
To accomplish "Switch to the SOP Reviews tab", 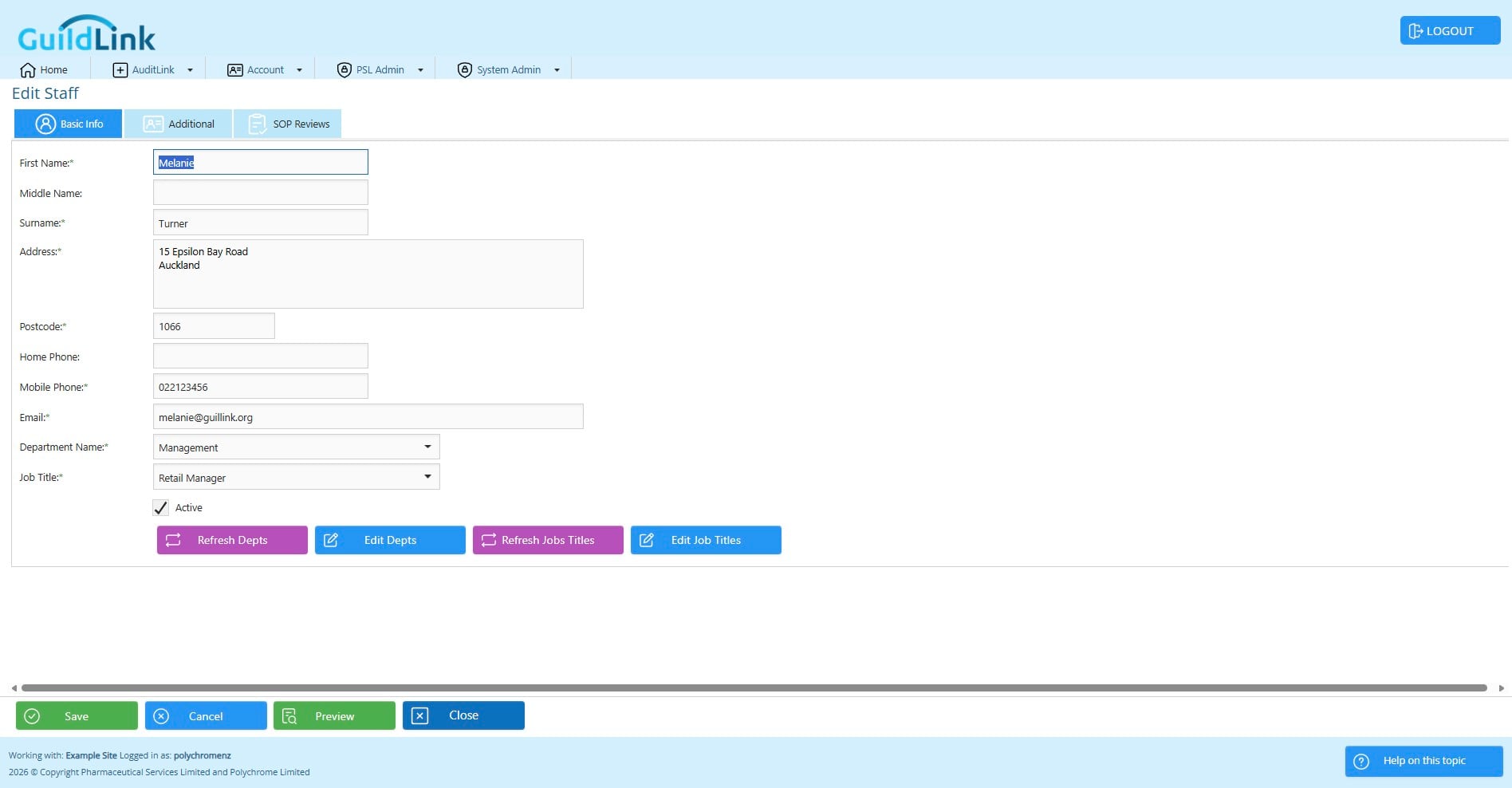I will click(288, 124).
